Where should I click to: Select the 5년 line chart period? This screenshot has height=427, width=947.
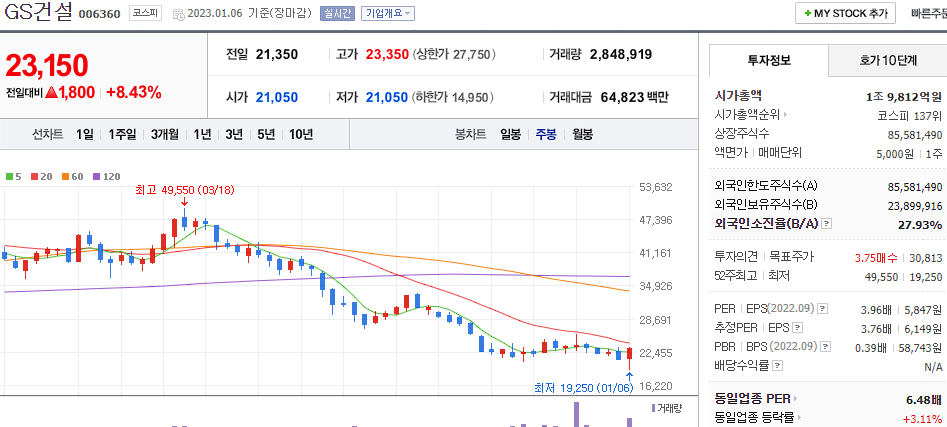coord(266,135)
